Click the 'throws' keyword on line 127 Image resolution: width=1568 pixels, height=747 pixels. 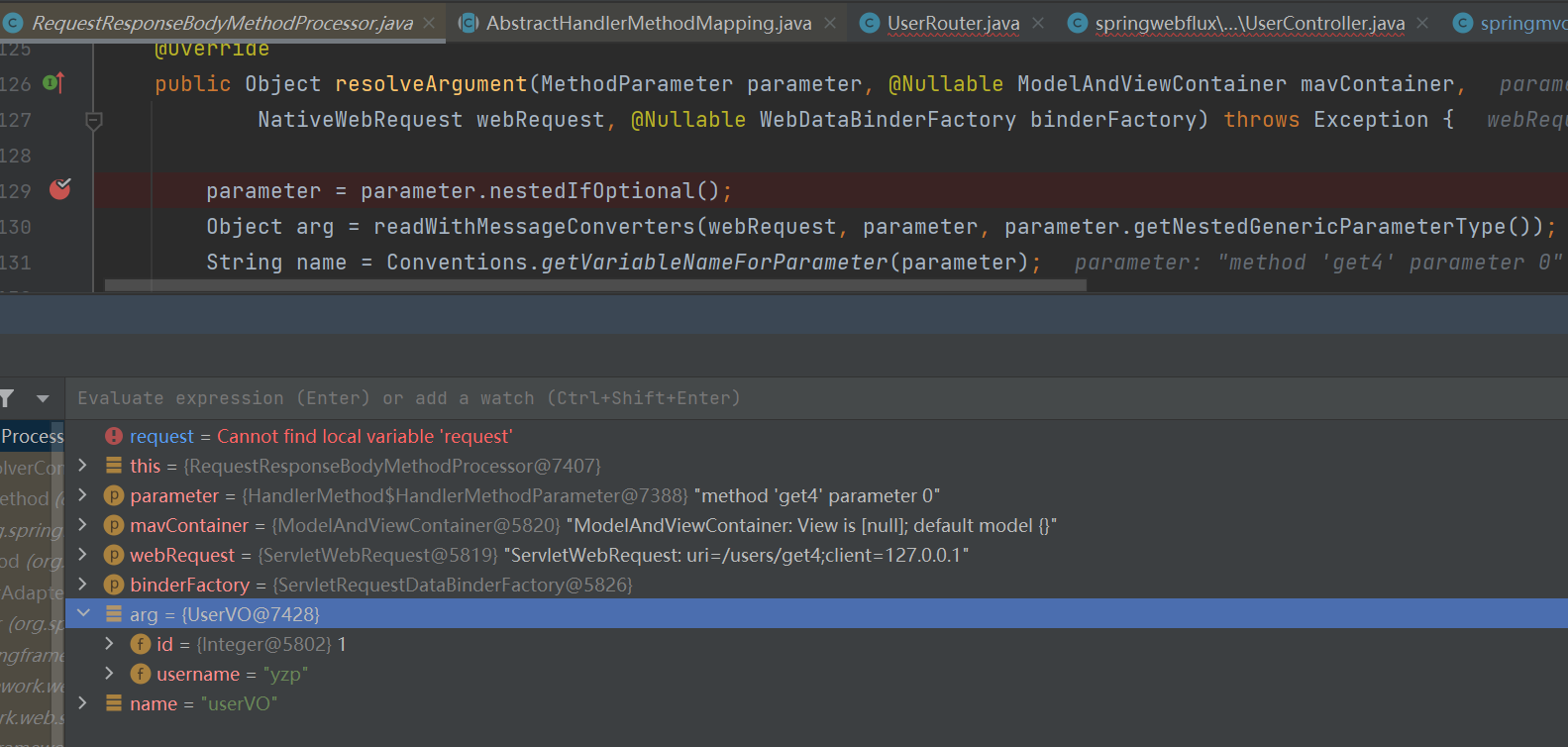(1261, 120)
